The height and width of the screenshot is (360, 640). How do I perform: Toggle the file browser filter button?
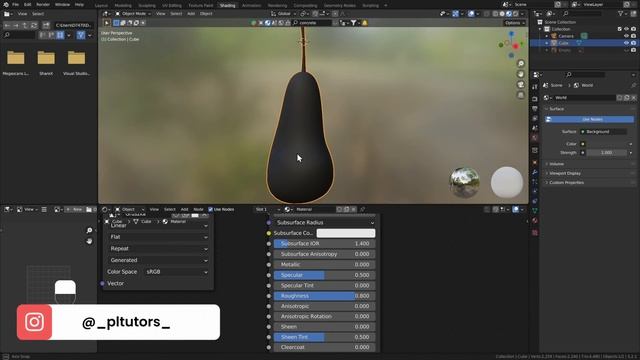click(81, 36)
